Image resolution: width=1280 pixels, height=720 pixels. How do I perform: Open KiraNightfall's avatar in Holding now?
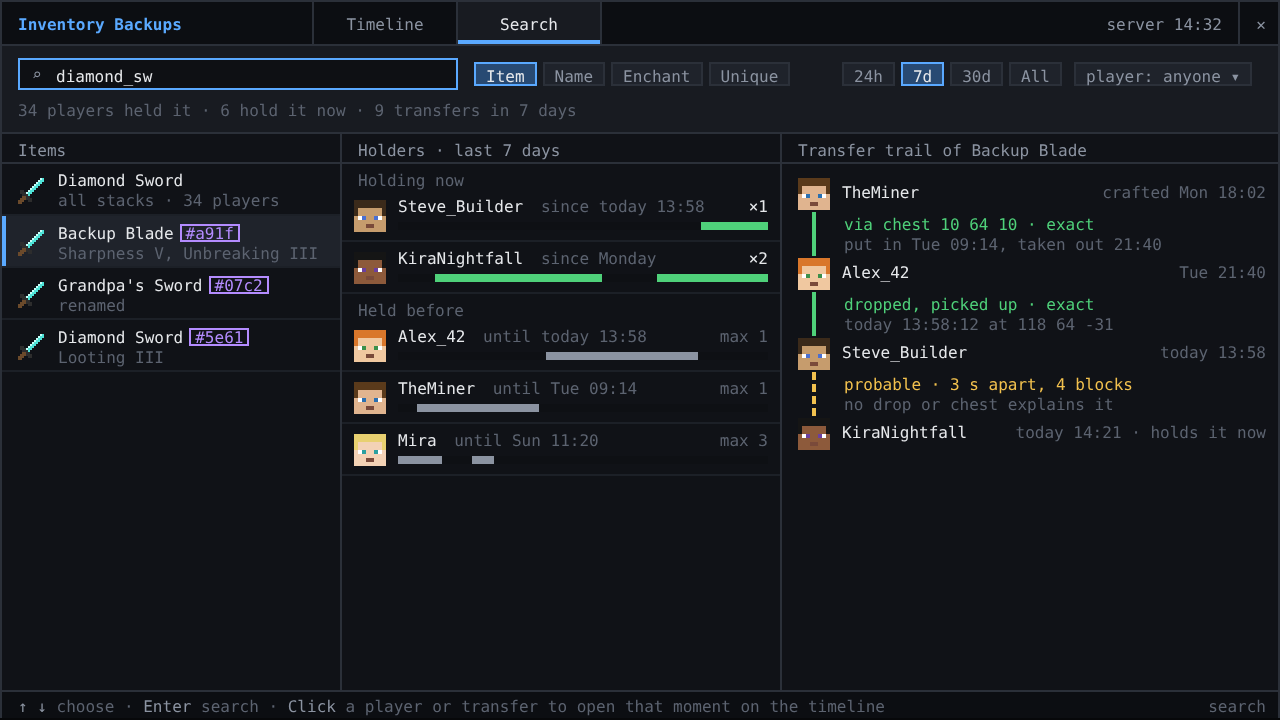coord(370,268)
